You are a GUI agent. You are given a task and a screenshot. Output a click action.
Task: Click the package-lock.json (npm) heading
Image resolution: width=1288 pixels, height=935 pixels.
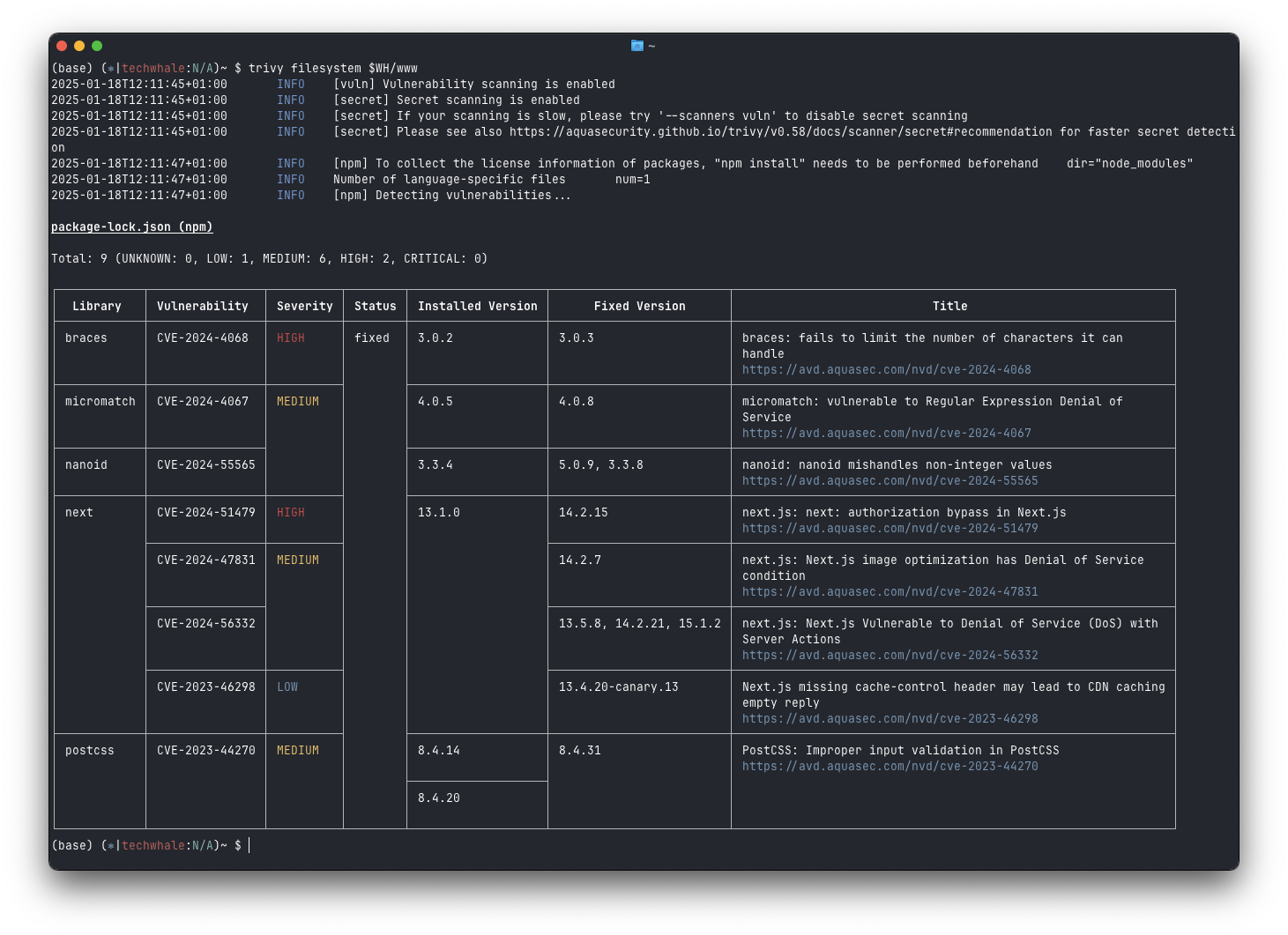tap(132, 227)
